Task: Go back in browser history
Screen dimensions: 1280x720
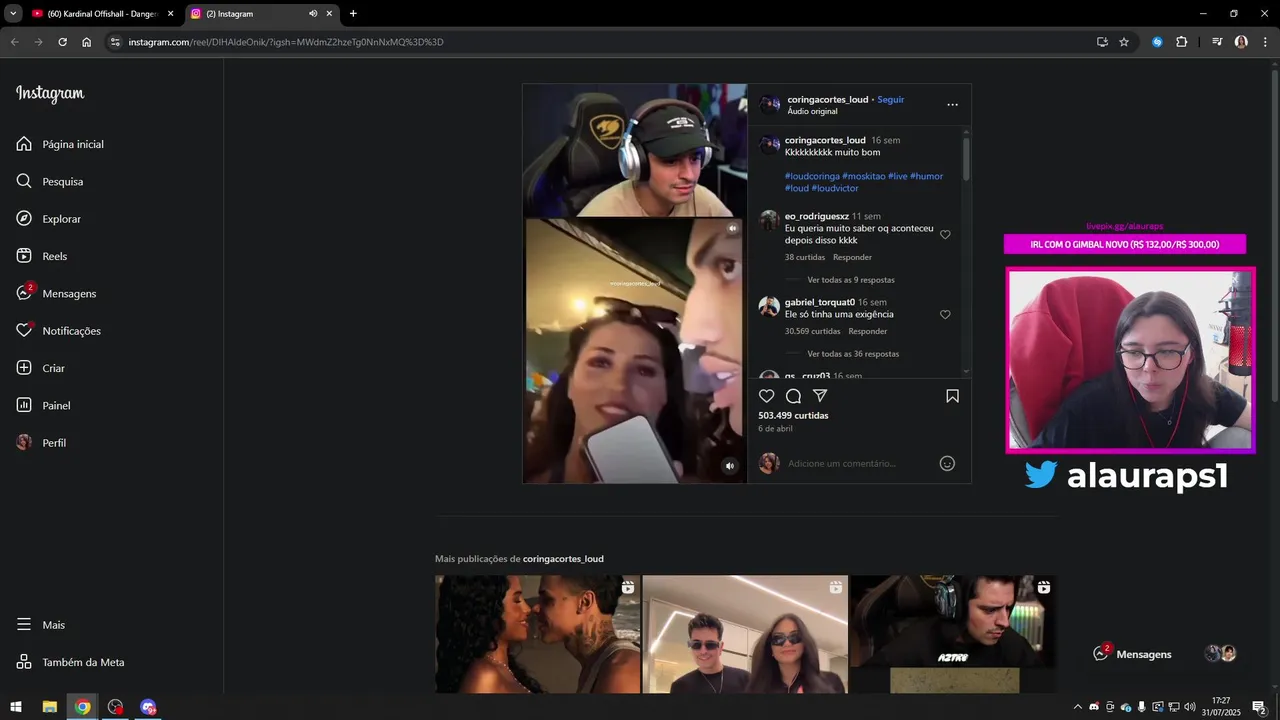Action: pyautogui.click(x=14, y=42)
